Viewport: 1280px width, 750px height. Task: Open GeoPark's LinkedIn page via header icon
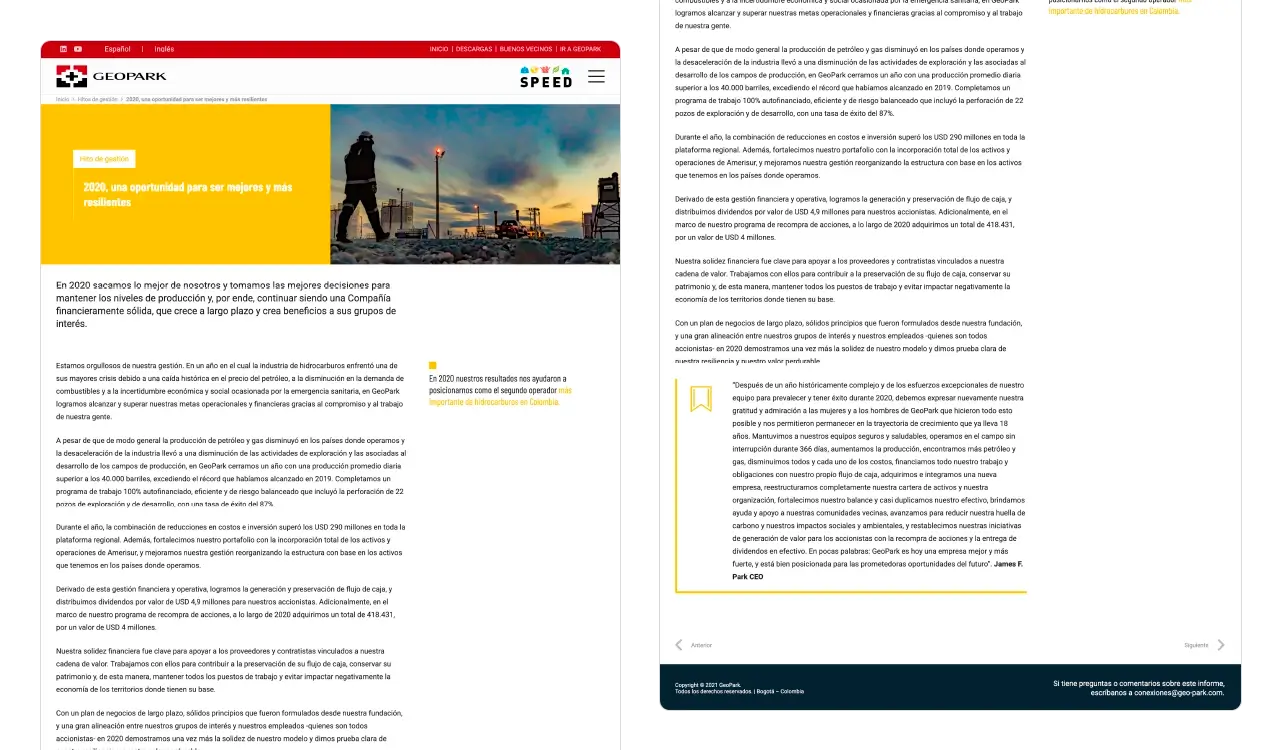click(x=63, y=48)
